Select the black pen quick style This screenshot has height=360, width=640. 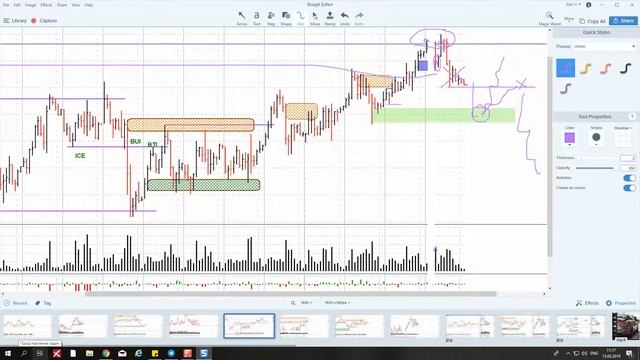(x=625, y=68)
